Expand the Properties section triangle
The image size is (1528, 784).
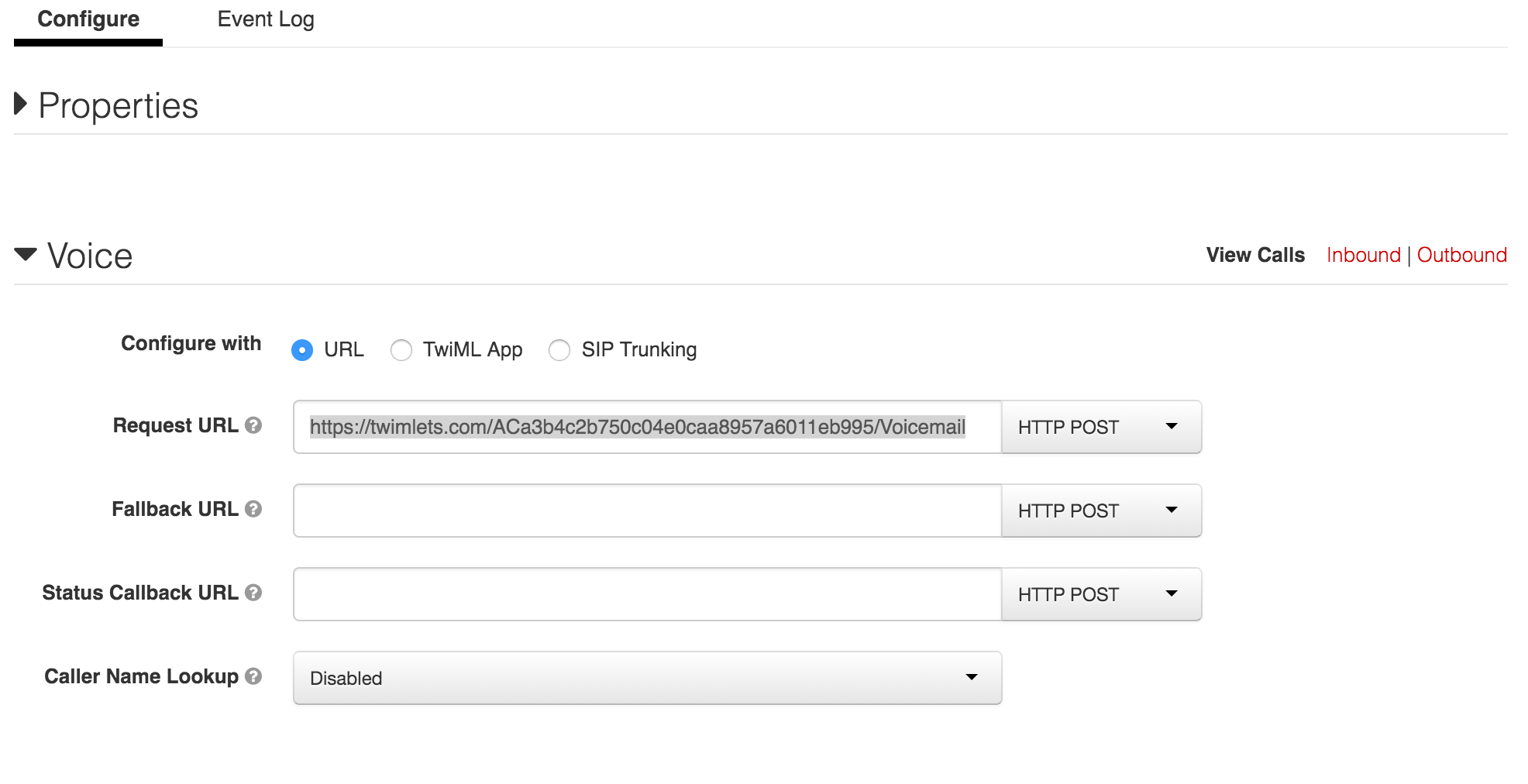(x=22, y=104)
